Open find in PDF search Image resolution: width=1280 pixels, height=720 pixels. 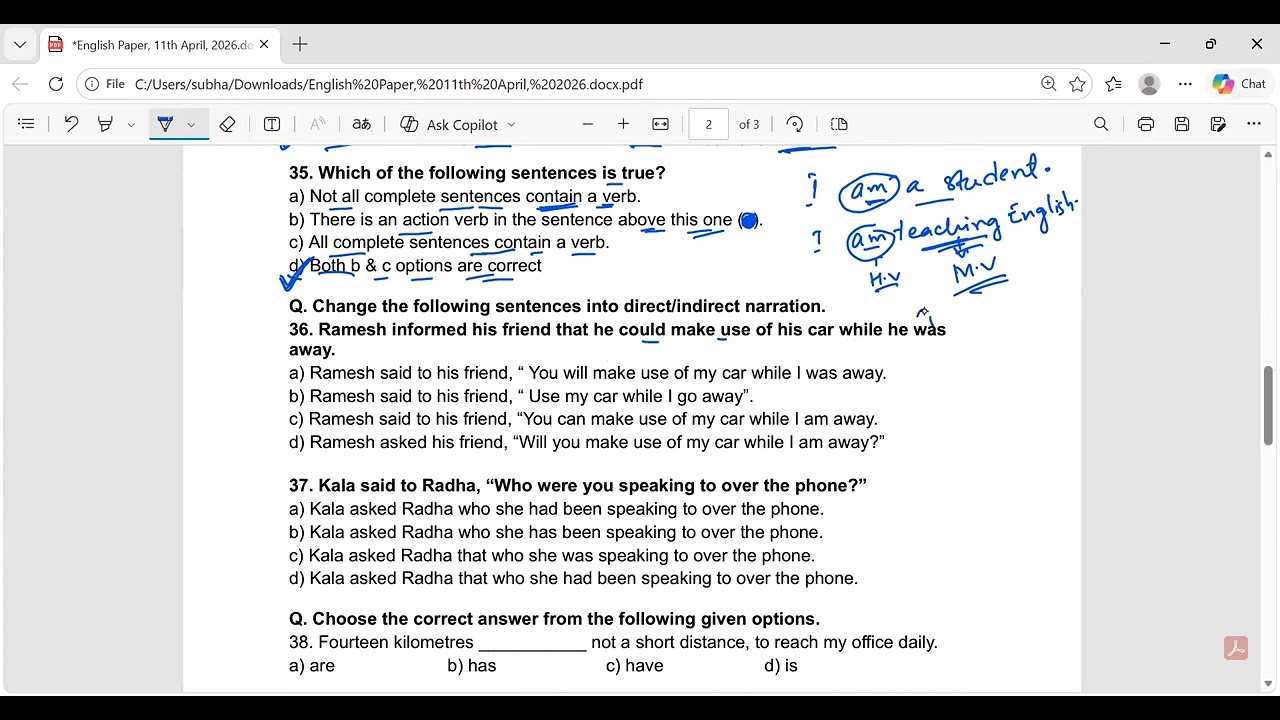[1101, 124]
